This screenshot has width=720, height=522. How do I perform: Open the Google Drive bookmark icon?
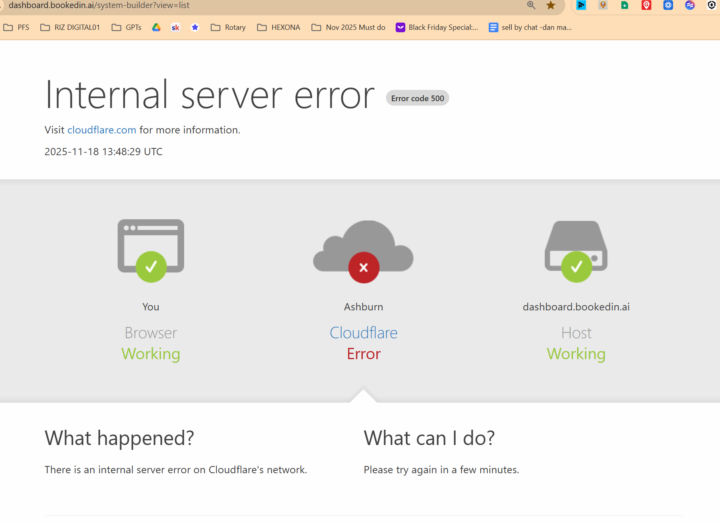(156, 28)
